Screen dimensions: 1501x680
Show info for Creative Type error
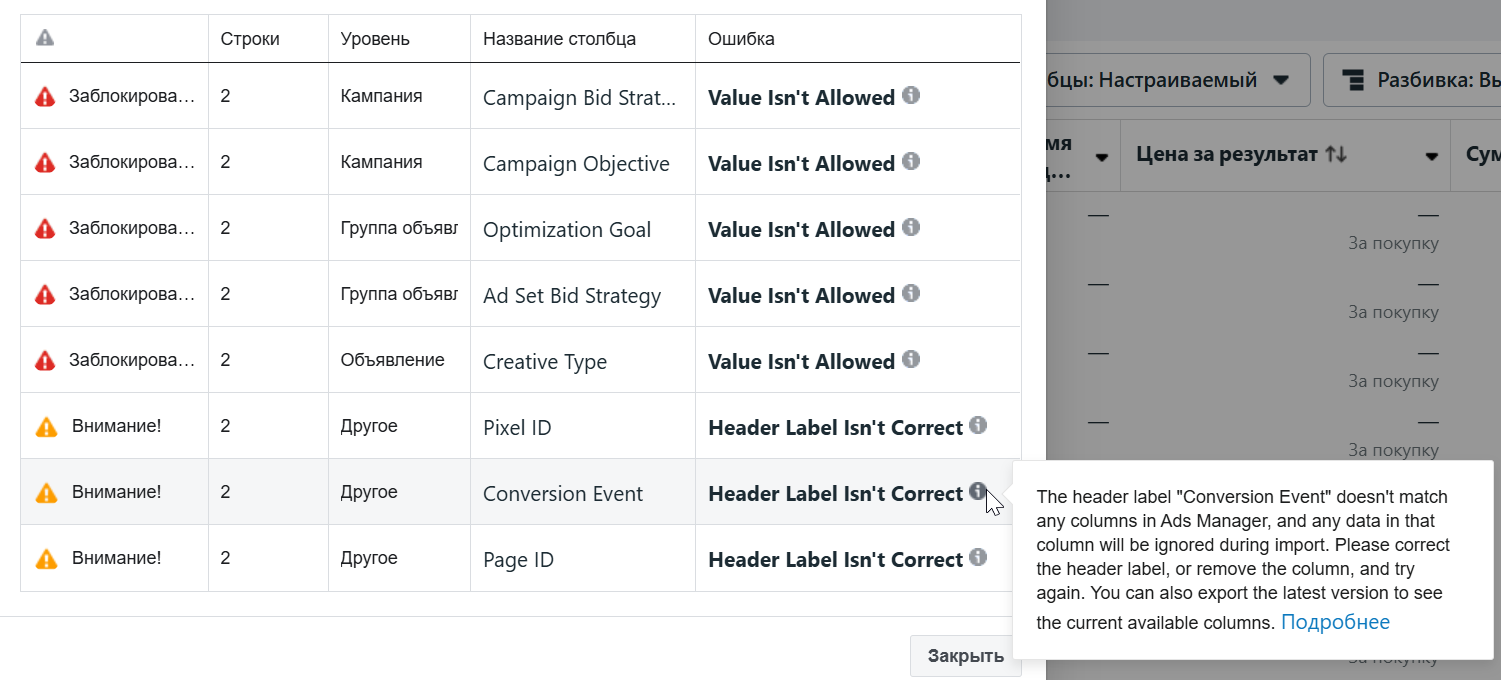click(910, 359)
